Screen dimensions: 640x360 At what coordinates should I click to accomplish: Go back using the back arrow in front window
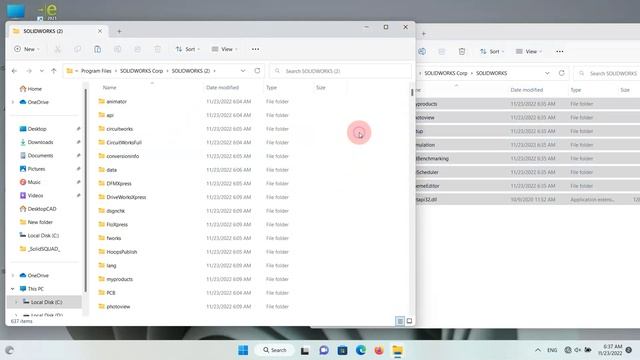pyautogui.click(x=15, y=71)
